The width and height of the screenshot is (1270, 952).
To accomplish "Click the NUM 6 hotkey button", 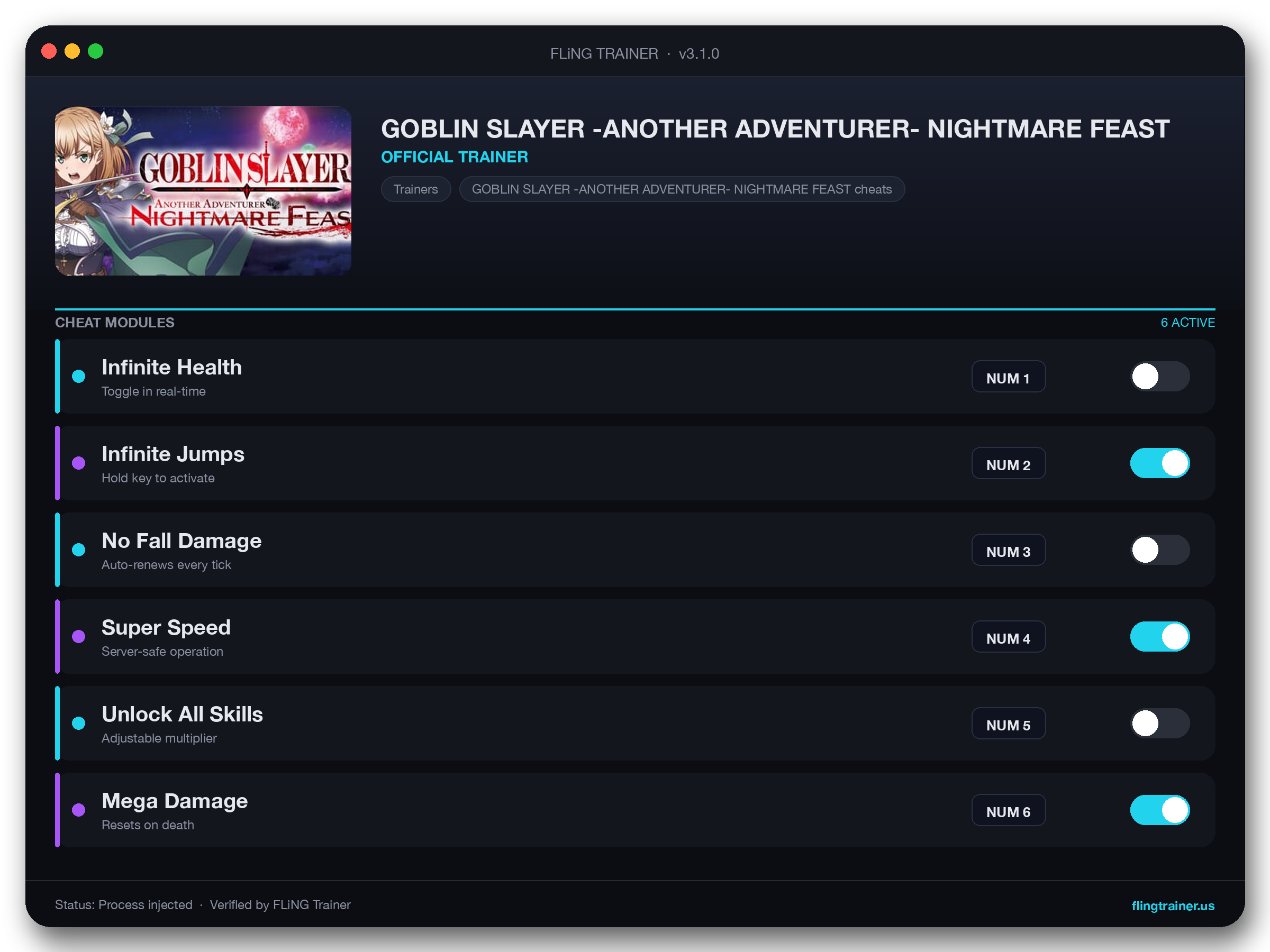I will coord(1008,810).
